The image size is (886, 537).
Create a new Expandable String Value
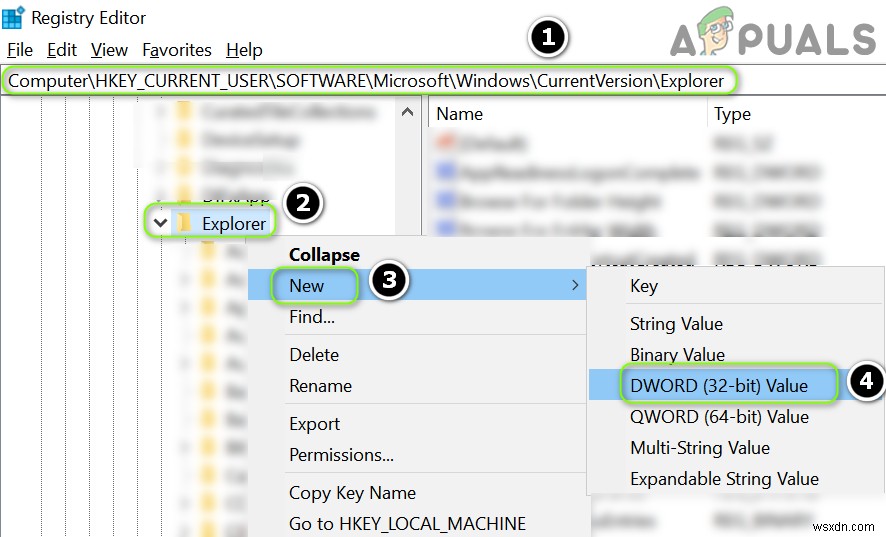coord(724,479)
